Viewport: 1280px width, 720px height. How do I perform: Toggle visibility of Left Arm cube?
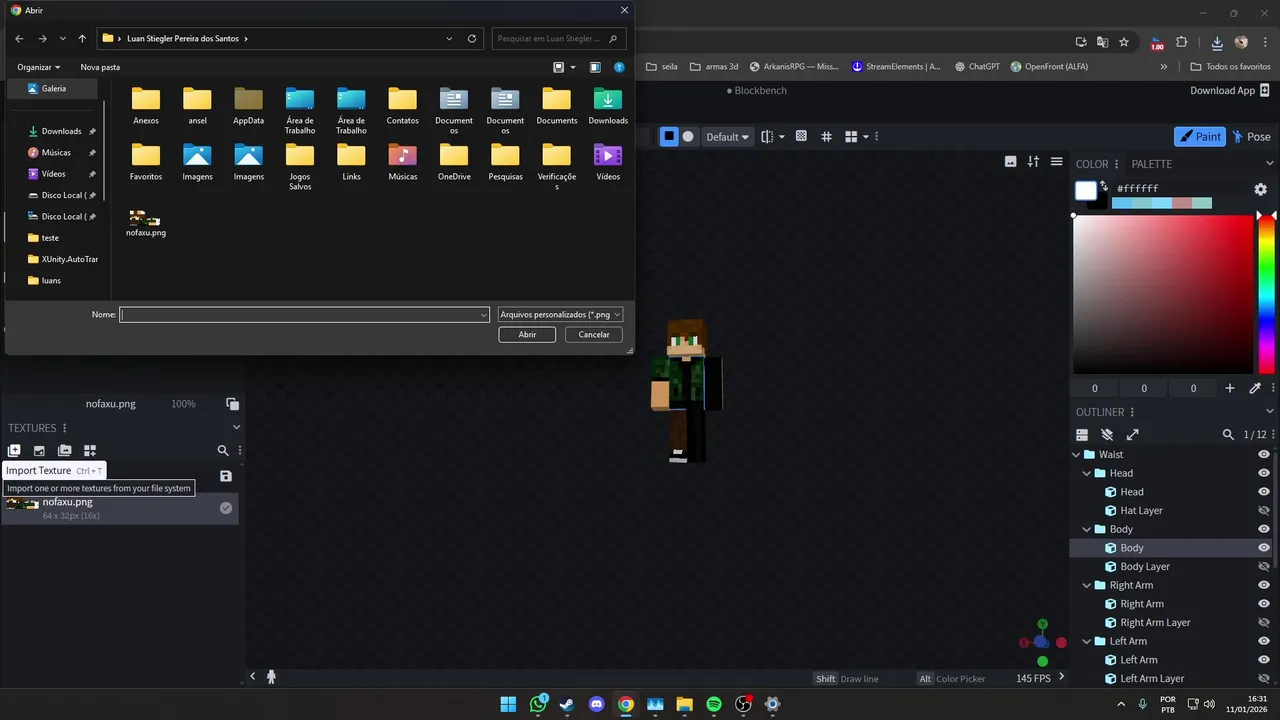click(x=1263, y=660)
